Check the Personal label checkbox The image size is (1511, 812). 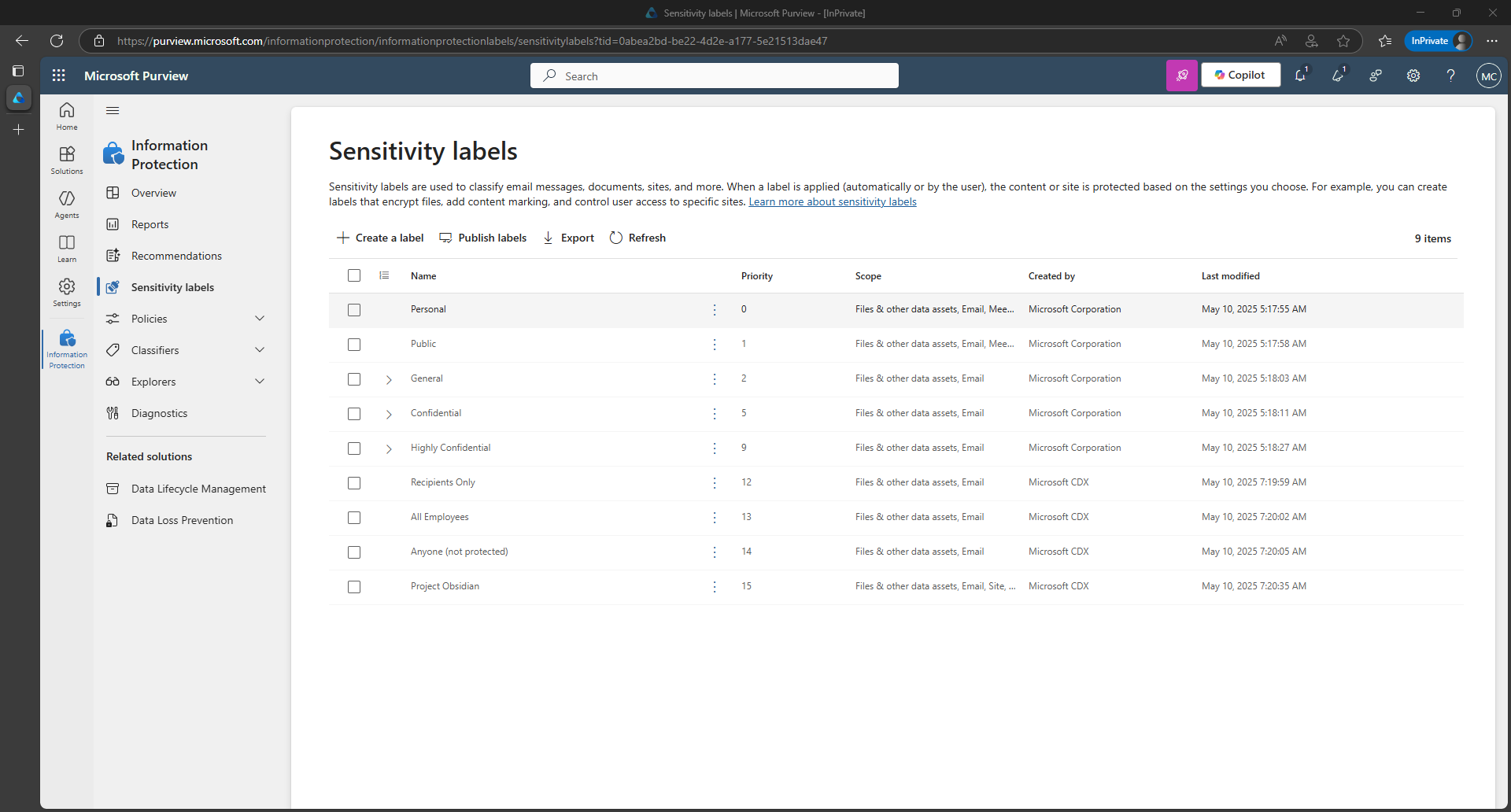pyautogui.click(x=354, y=310)
